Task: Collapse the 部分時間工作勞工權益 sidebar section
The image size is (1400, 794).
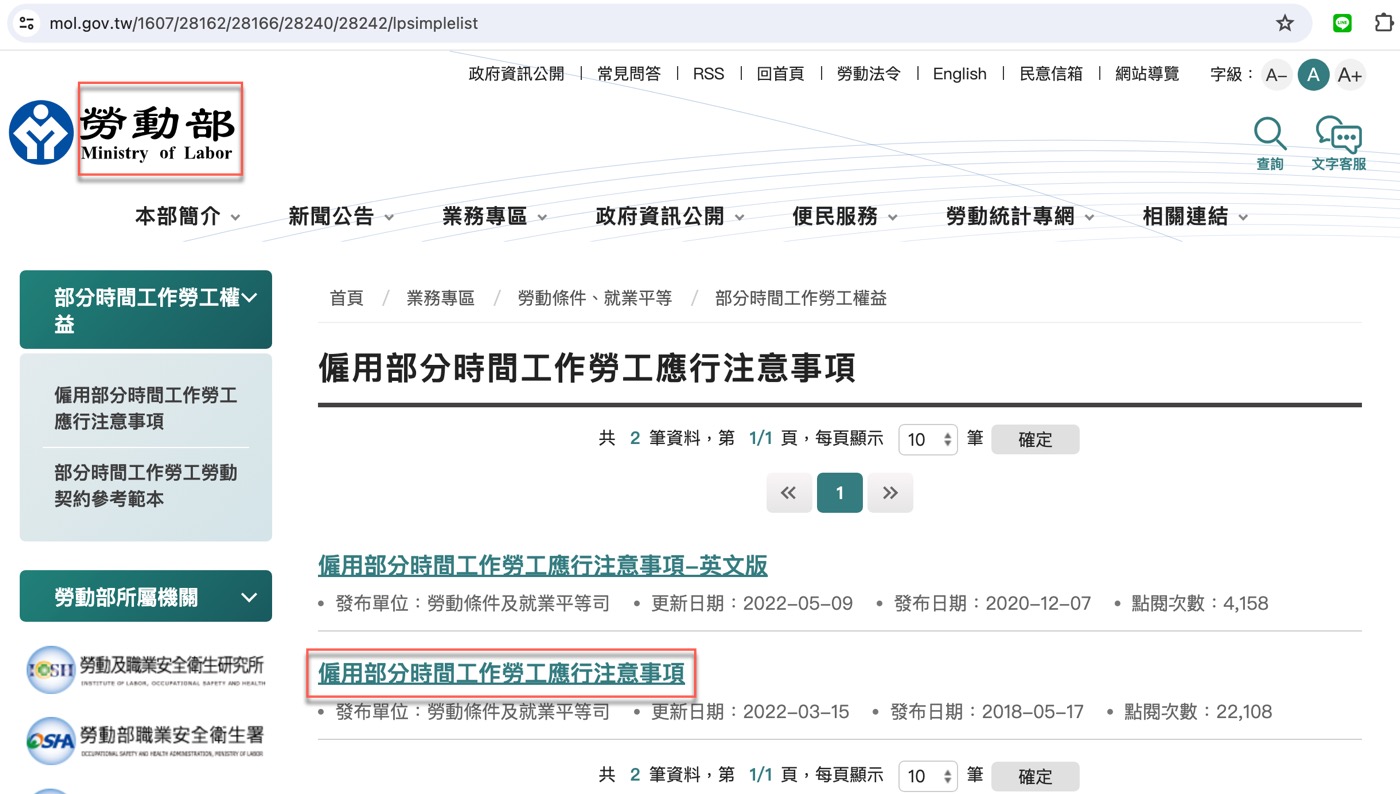Action: (146, 310)
